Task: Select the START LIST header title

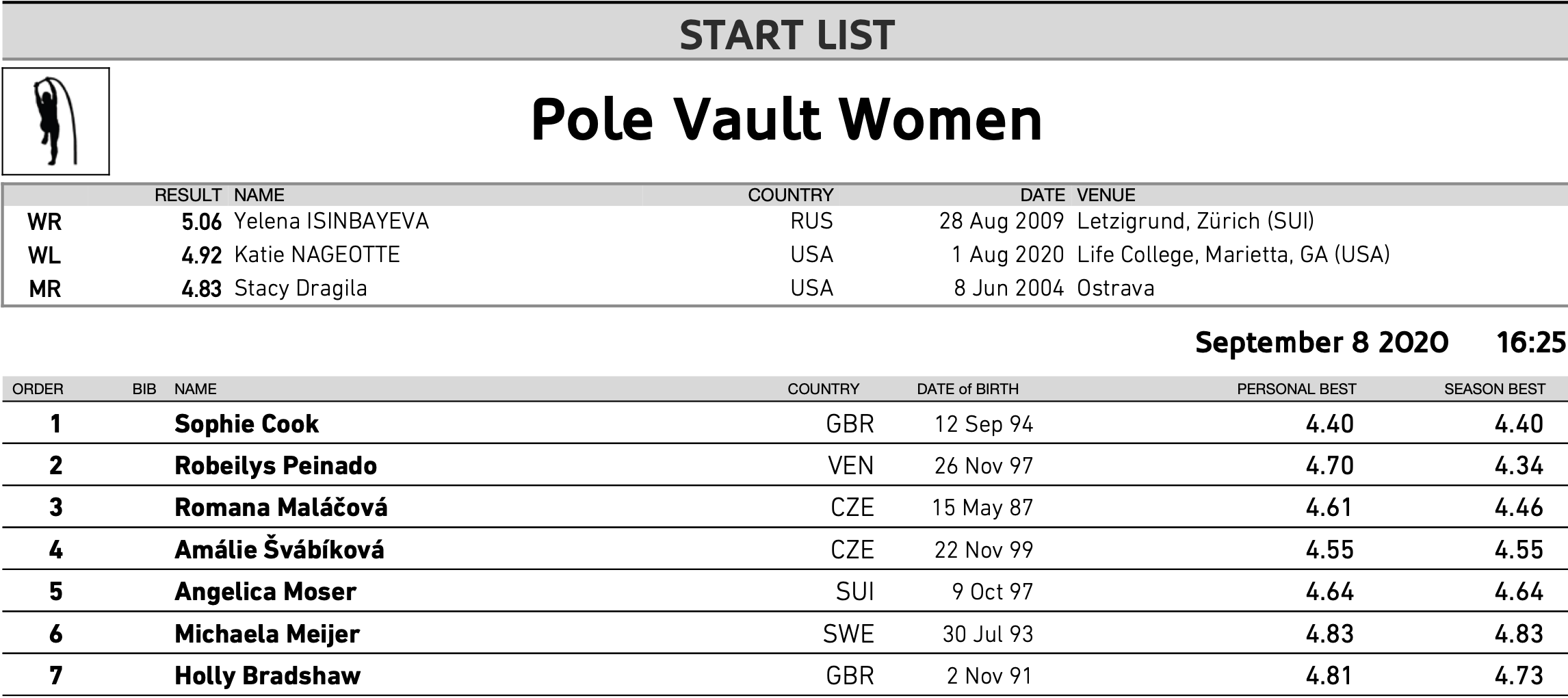Action: [787, 35]
